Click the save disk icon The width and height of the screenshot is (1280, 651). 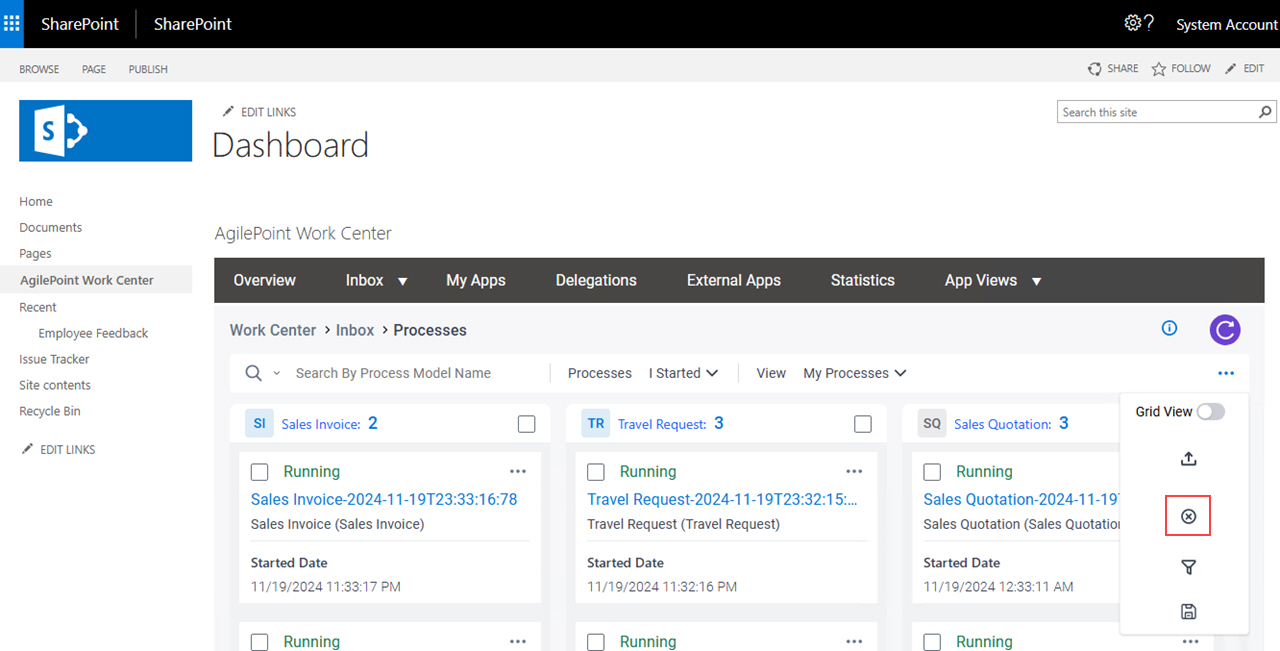(x=1188, y=611)
